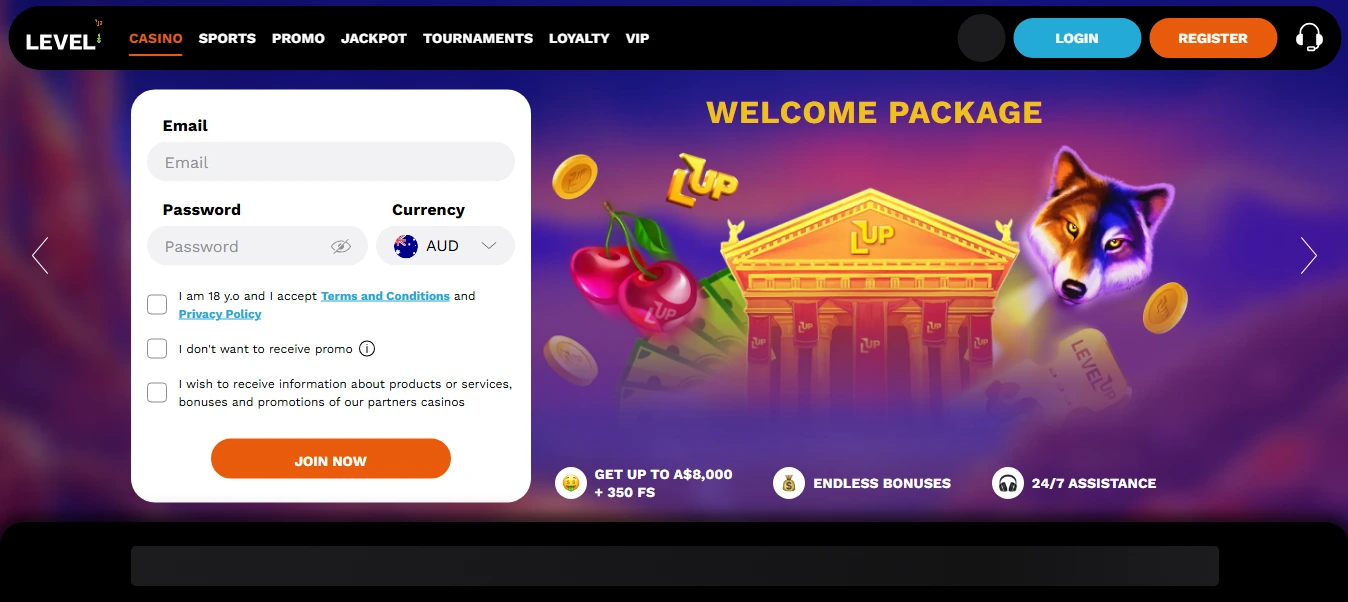
Task: Click the money-face bonus icon
Action: [571, 483]
